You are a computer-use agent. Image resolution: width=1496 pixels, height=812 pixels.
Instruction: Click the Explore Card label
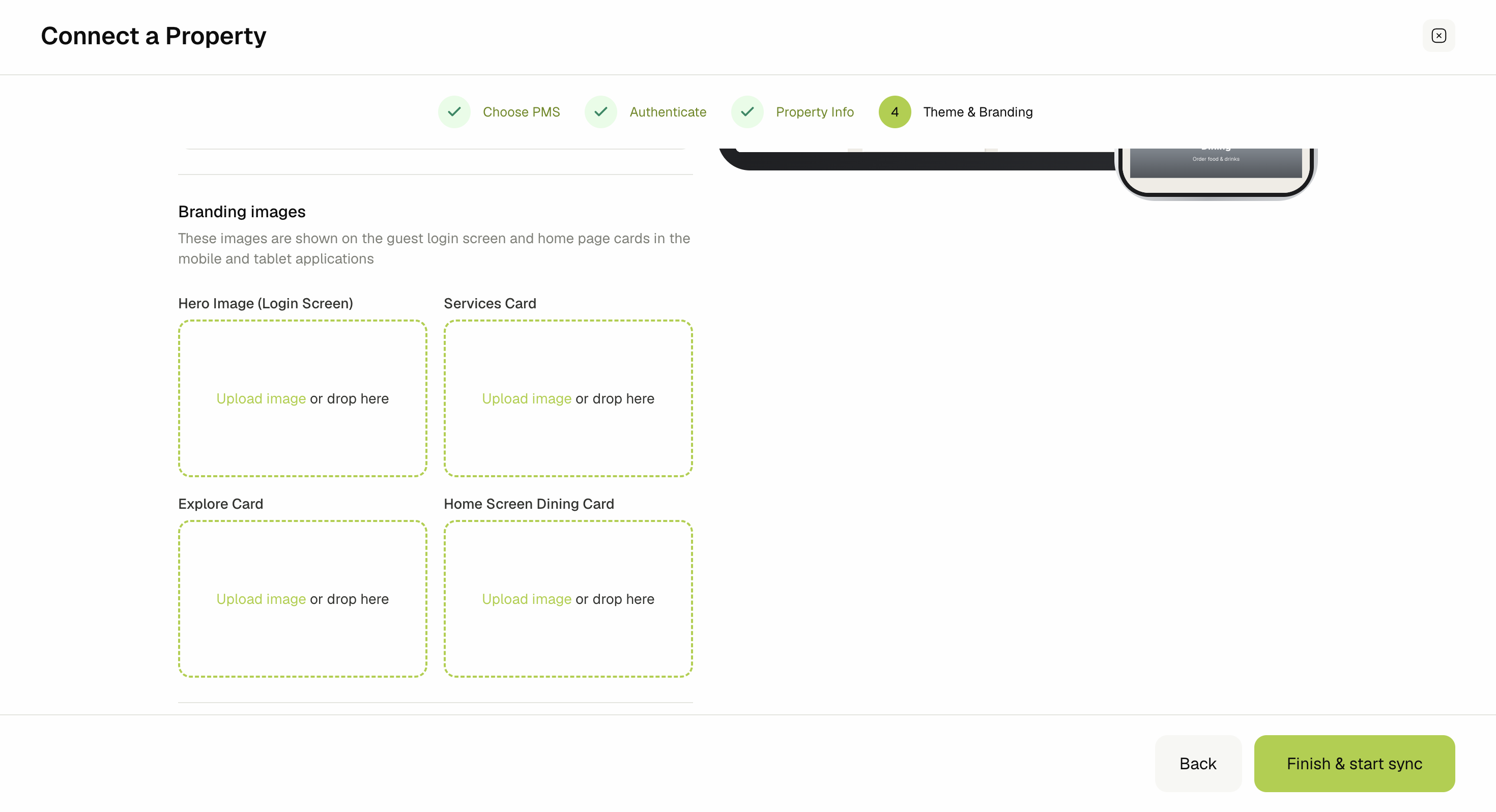pos(221,504)
